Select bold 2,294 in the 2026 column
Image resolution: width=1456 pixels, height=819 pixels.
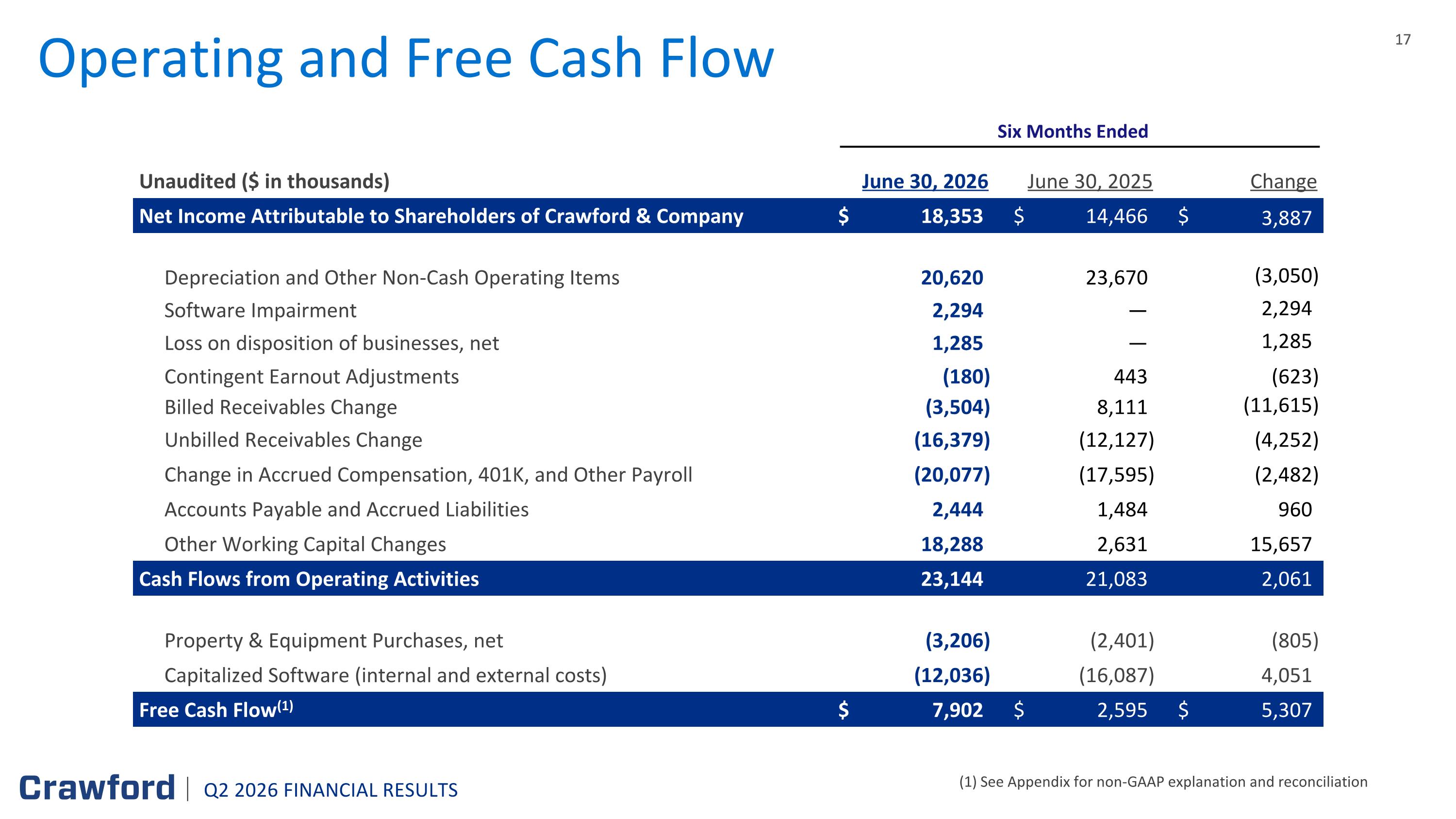(x=958, y=310)
